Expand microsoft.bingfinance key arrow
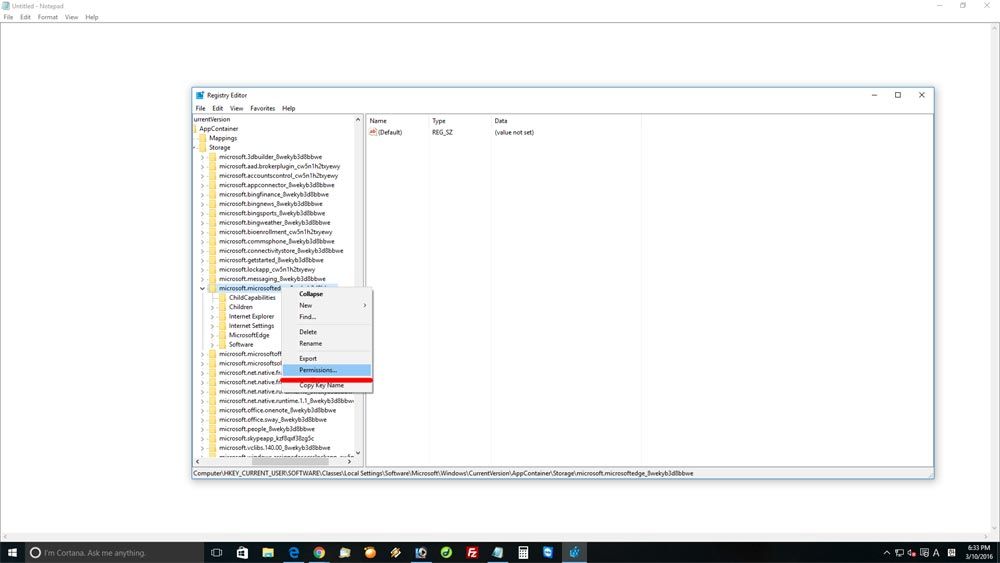This screenshot has height=563, width=1000. coord(203,194)
